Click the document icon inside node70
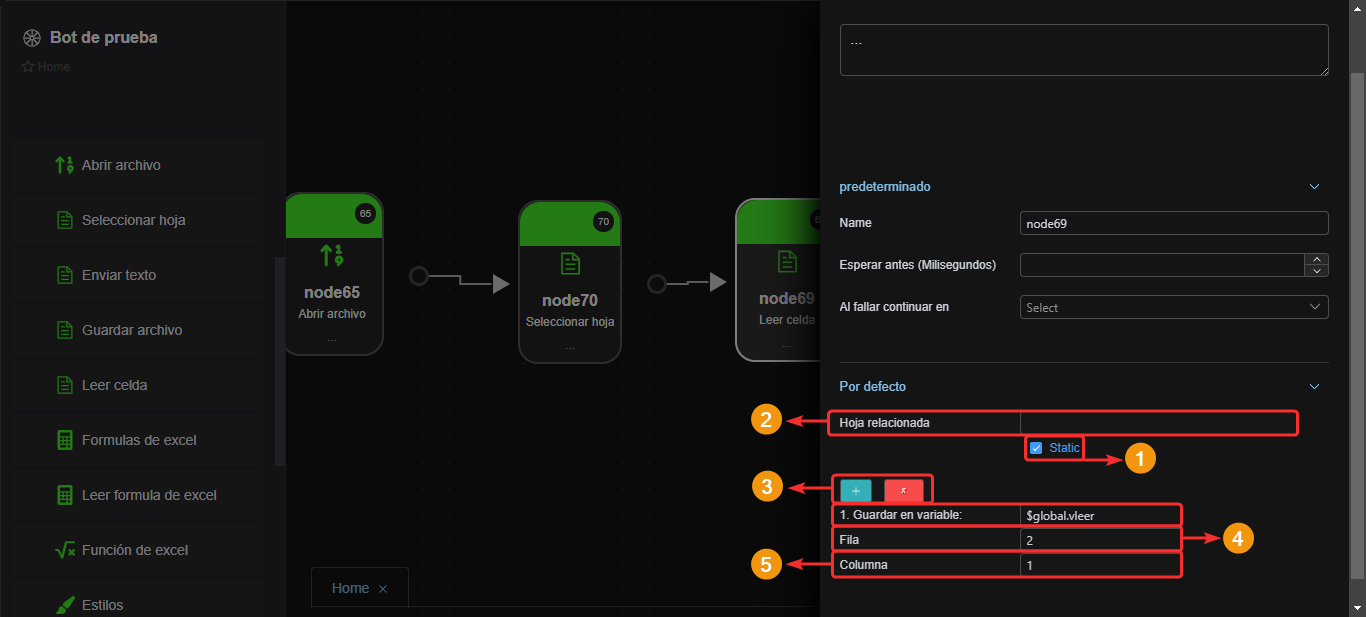 570,263
